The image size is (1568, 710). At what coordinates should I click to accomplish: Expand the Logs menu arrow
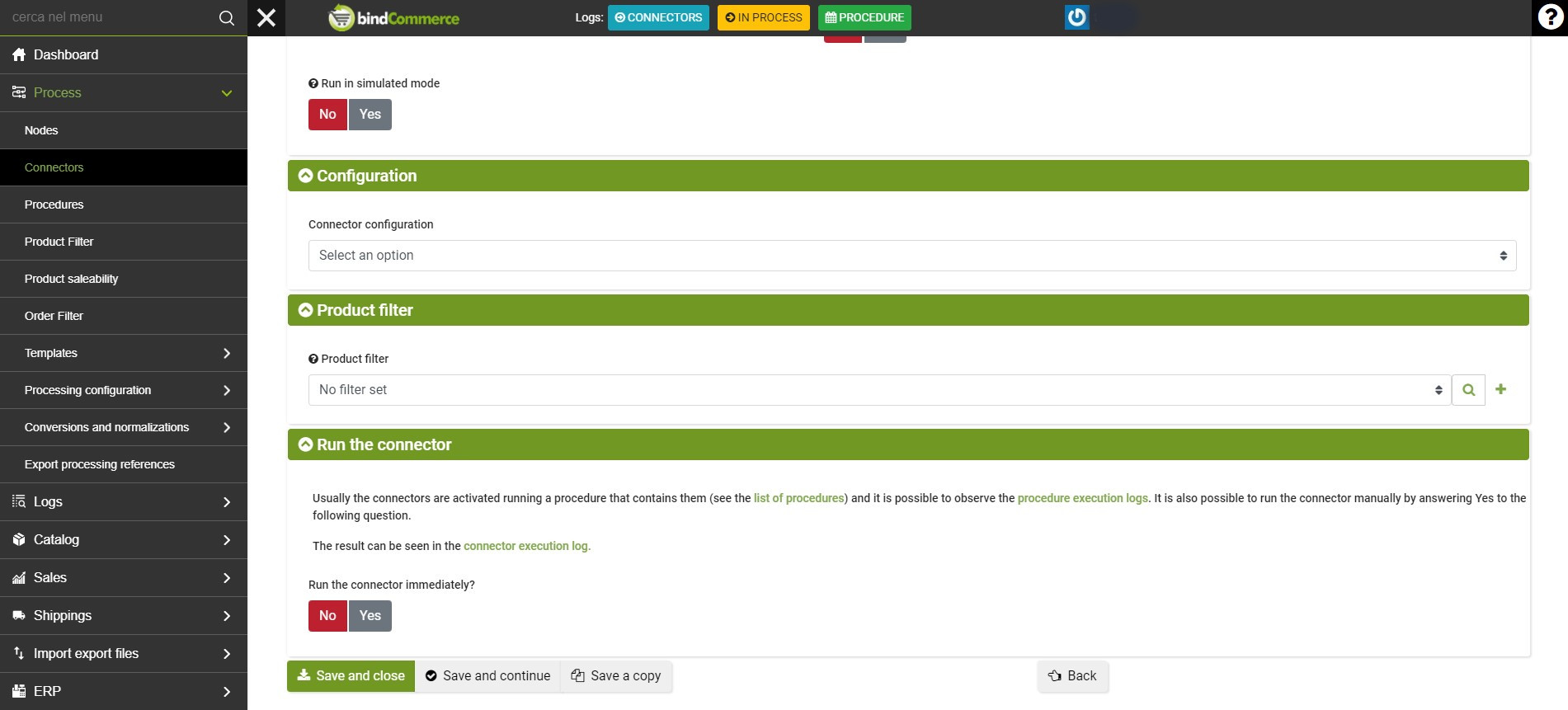click(x=227, y=502)
